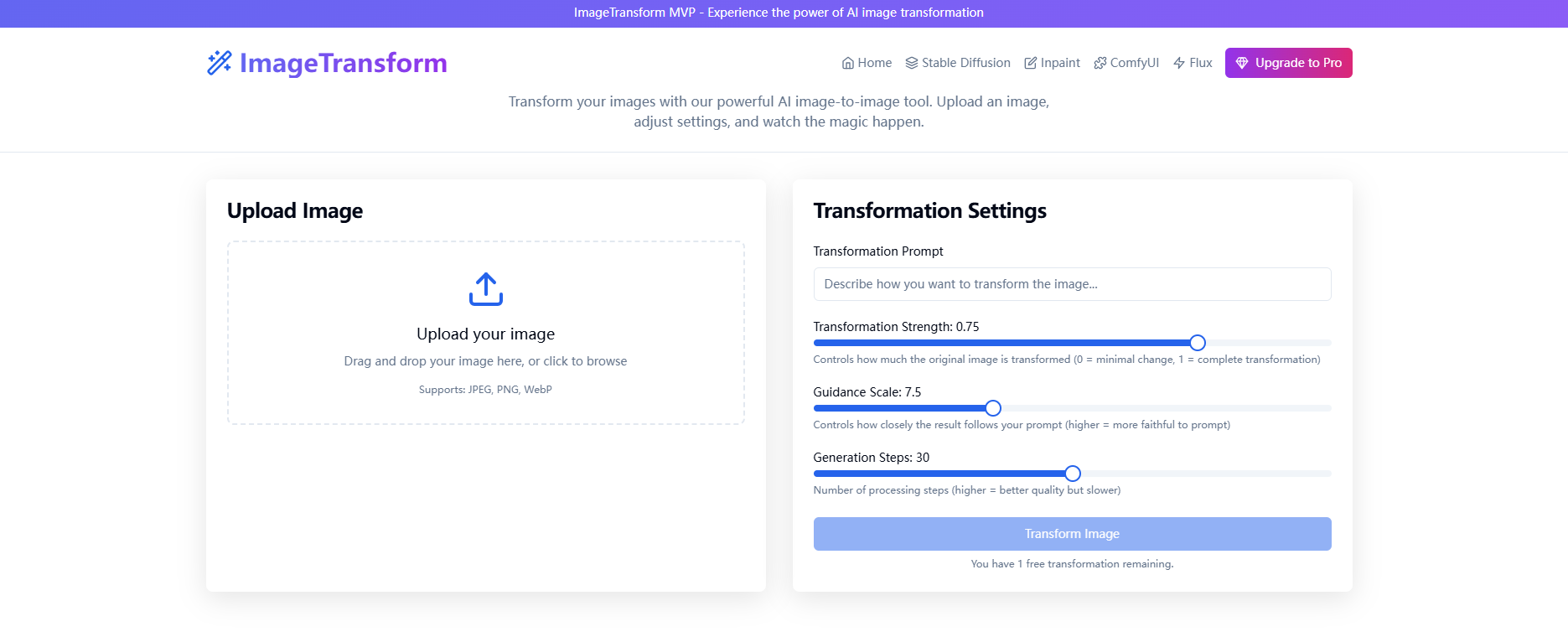Click the Upload Image heading

(295, 210)
